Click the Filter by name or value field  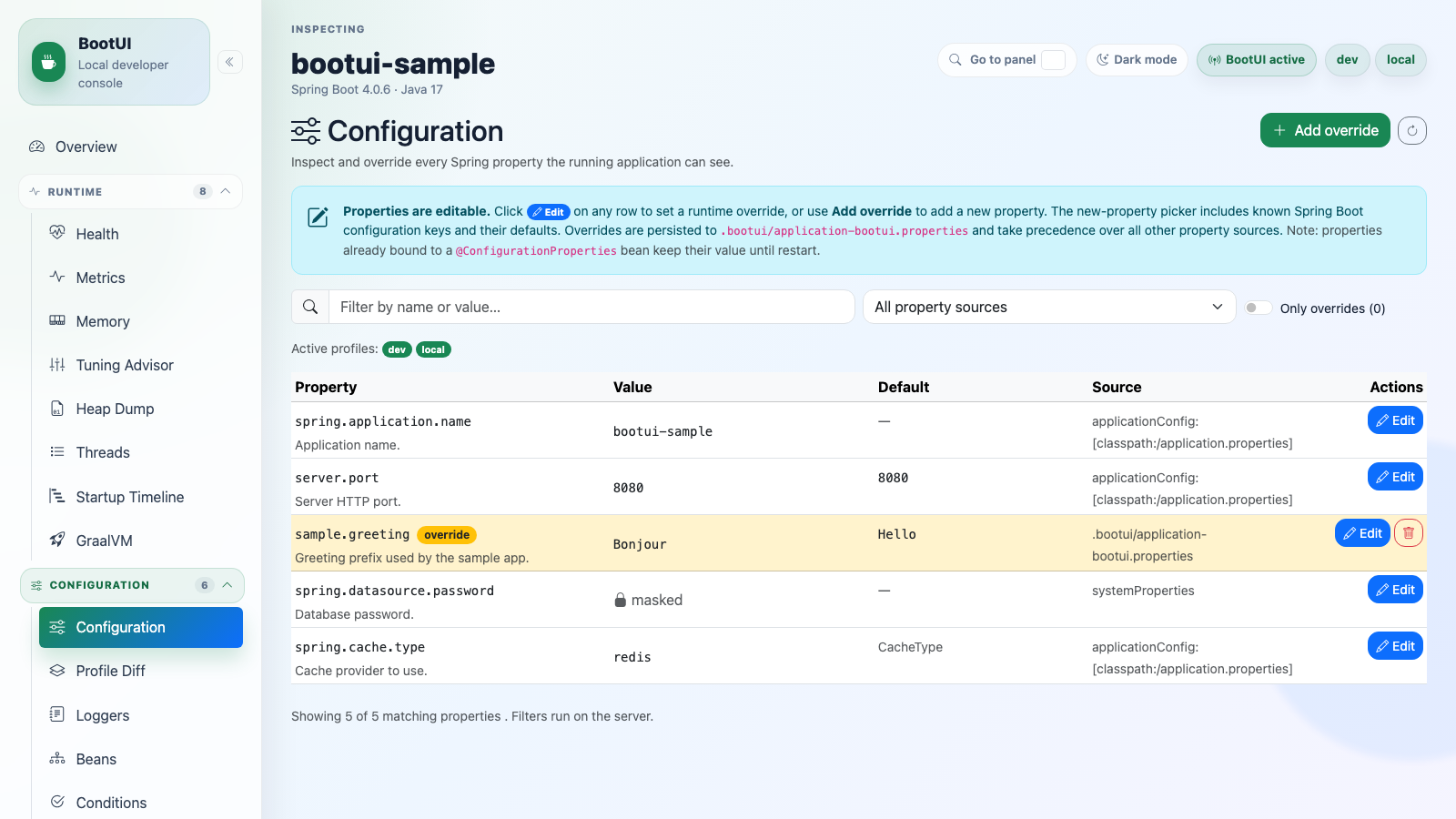tap(591, 307)
